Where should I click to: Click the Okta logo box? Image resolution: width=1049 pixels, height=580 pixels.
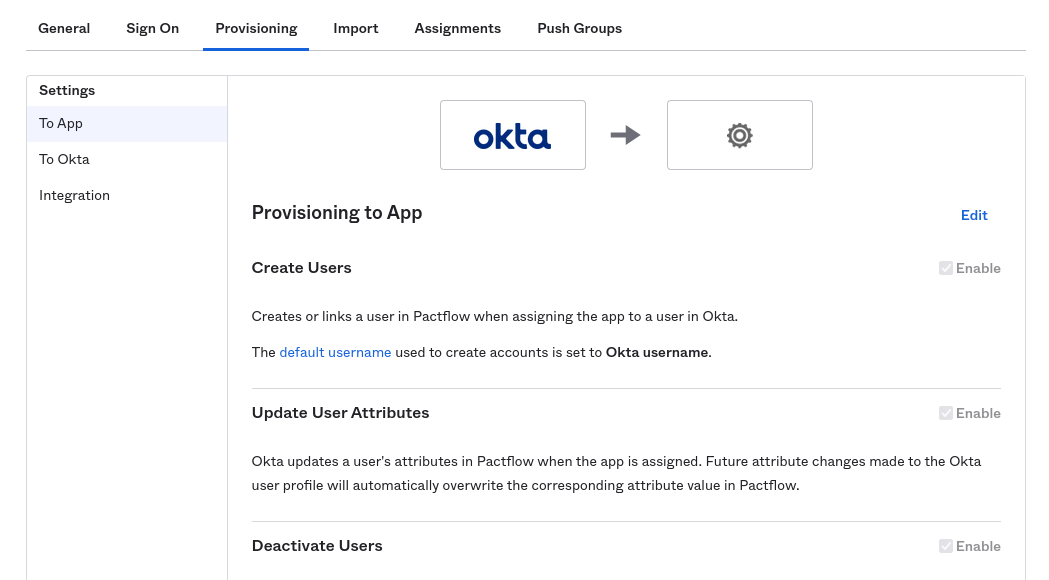point(512,135)
